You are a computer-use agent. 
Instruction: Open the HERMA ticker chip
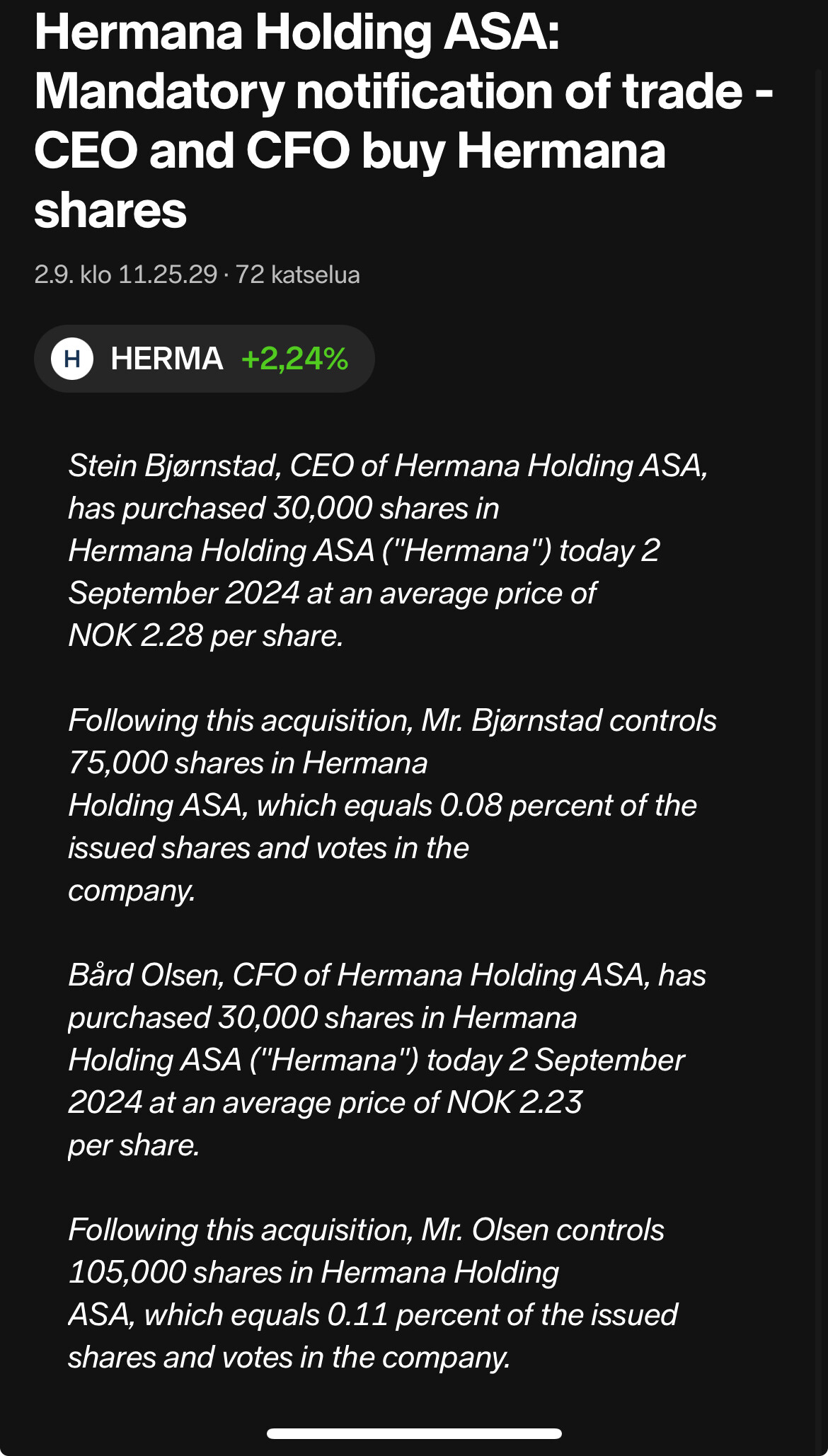point(167,359)
